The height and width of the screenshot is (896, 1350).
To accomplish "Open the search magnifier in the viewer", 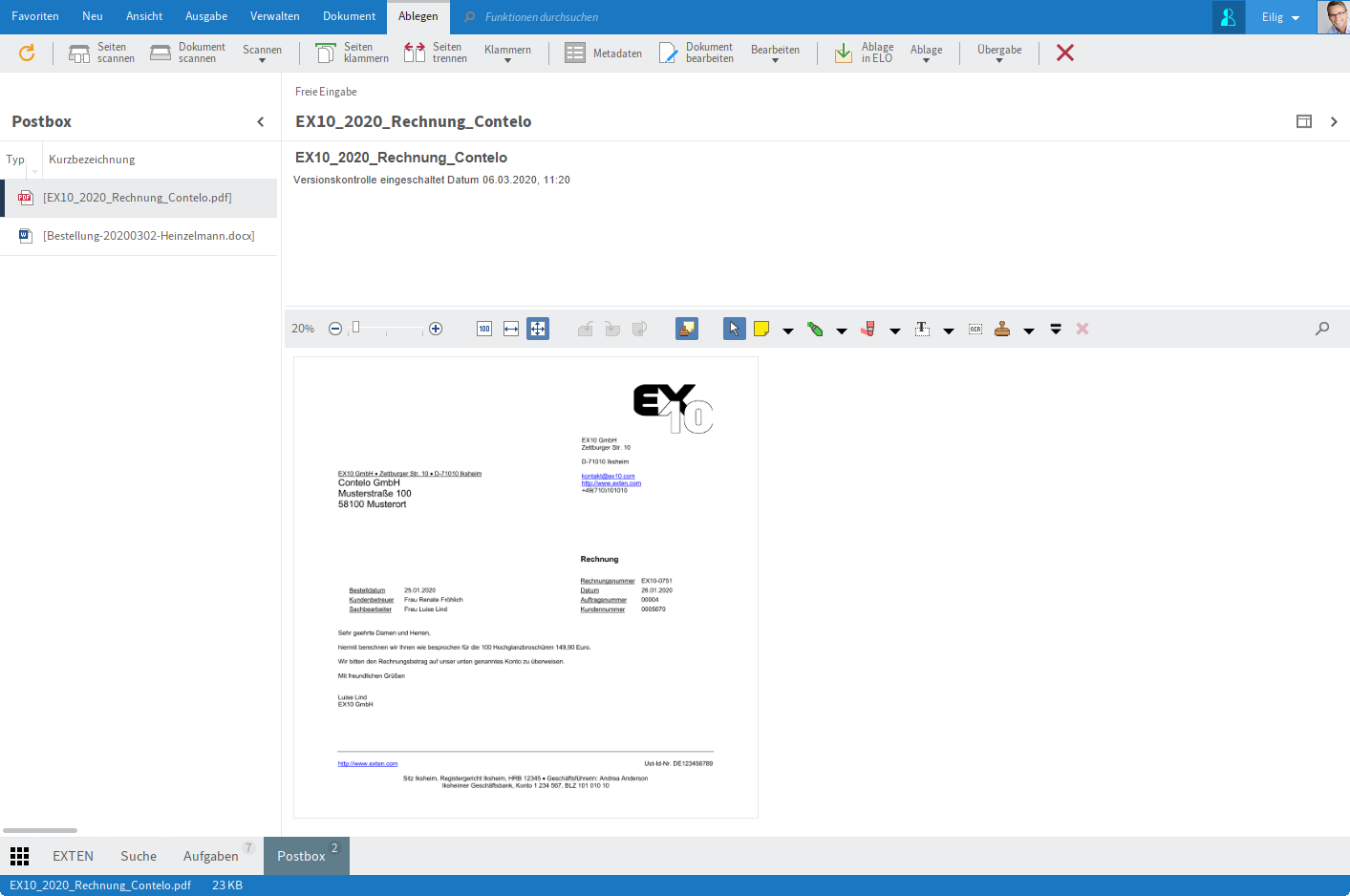I will click(1322, 329).
